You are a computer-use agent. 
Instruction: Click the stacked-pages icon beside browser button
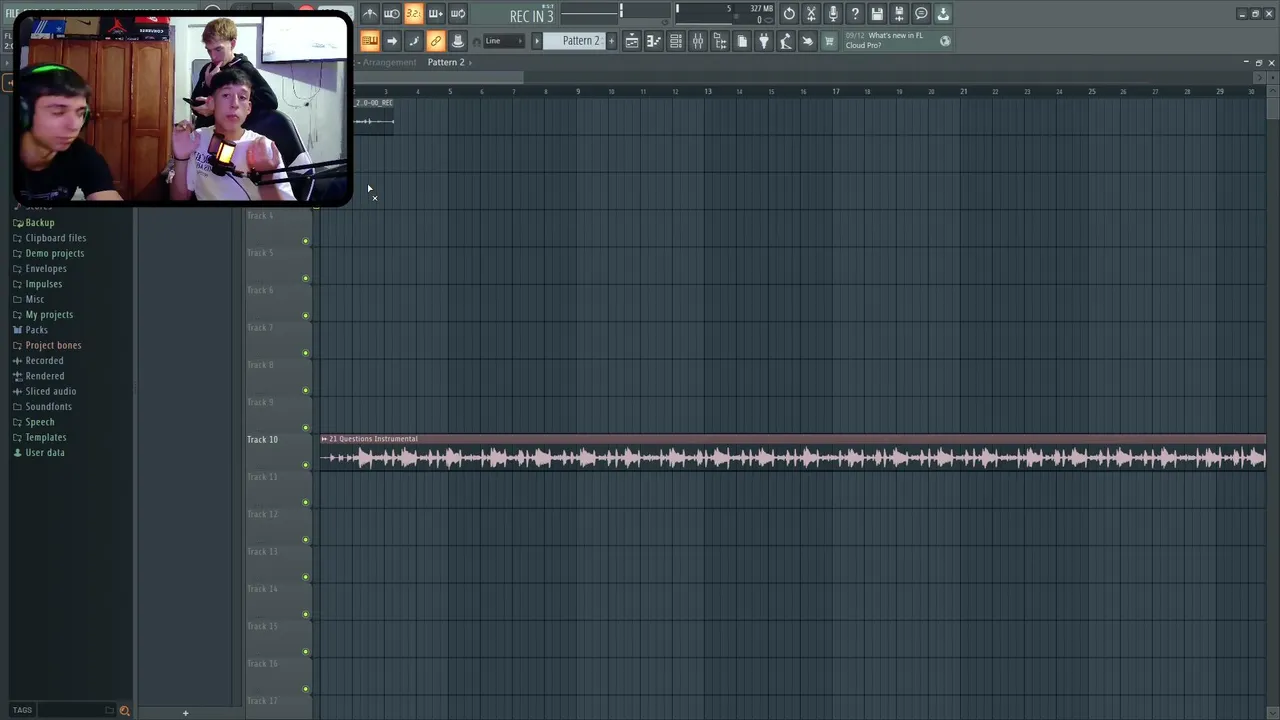pos(742,41)
